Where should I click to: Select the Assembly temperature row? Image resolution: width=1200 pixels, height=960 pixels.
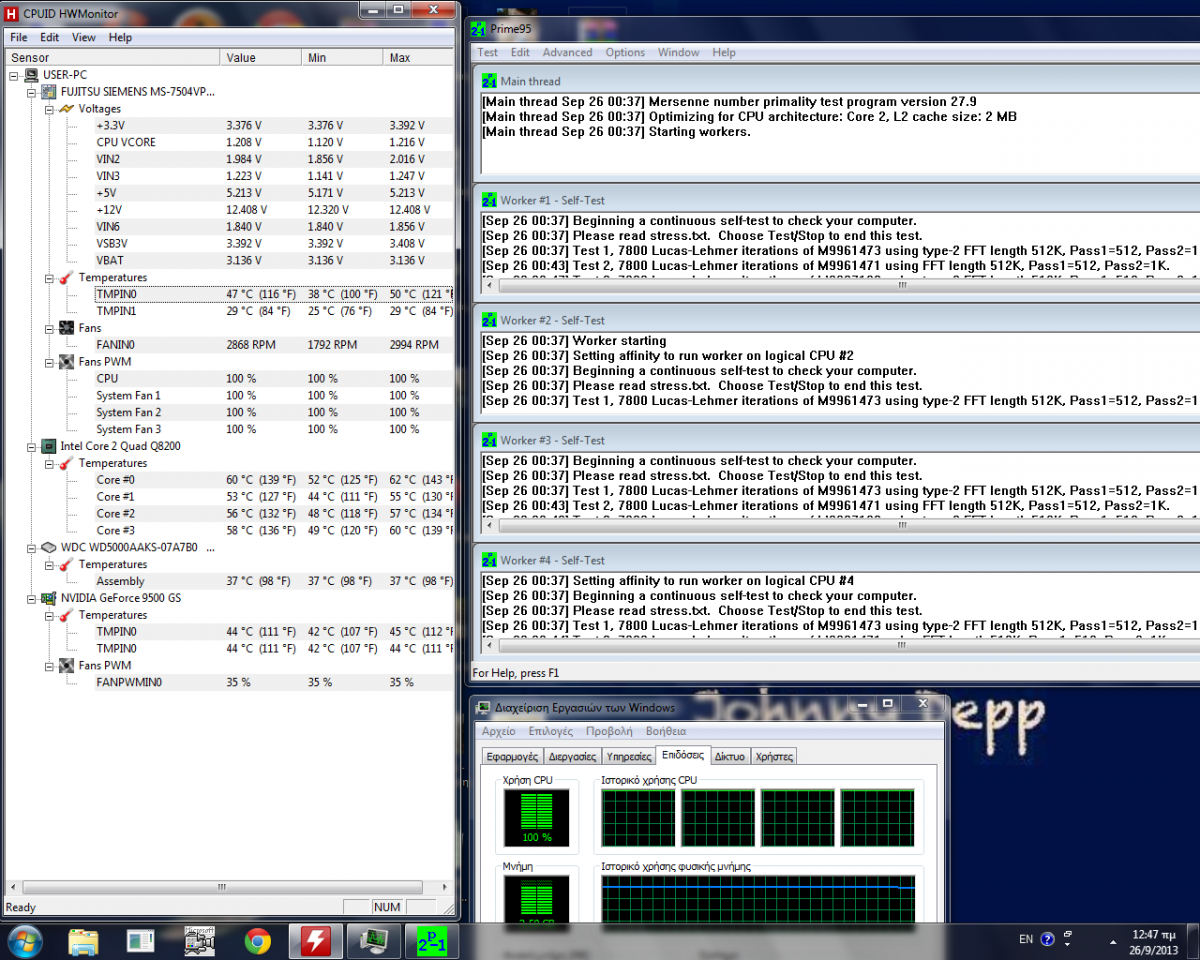click(x=273, y=581)
